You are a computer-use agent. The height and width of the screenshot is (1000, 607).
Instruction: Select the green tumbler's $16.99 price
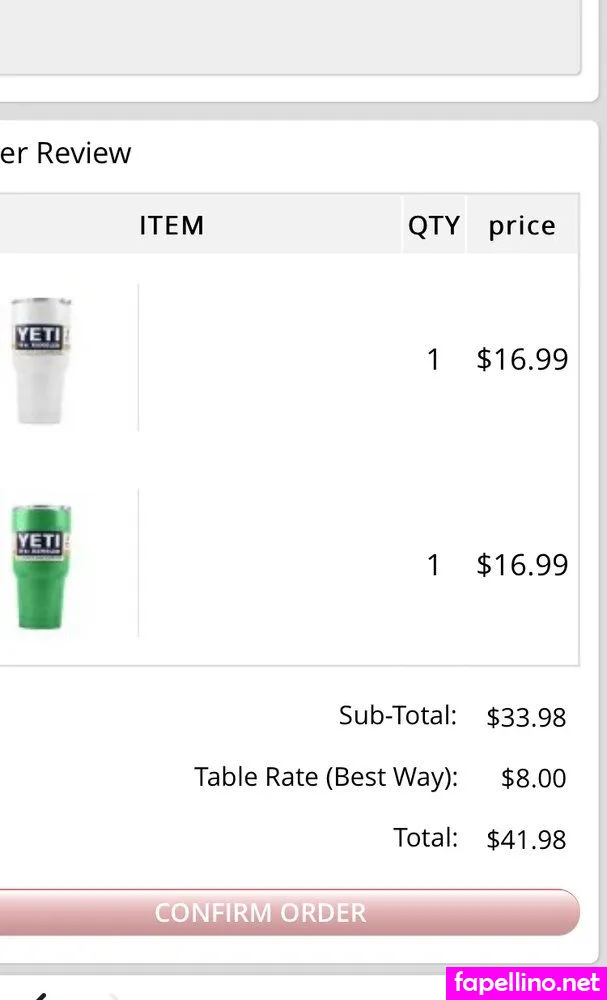(x=522, y=565)
